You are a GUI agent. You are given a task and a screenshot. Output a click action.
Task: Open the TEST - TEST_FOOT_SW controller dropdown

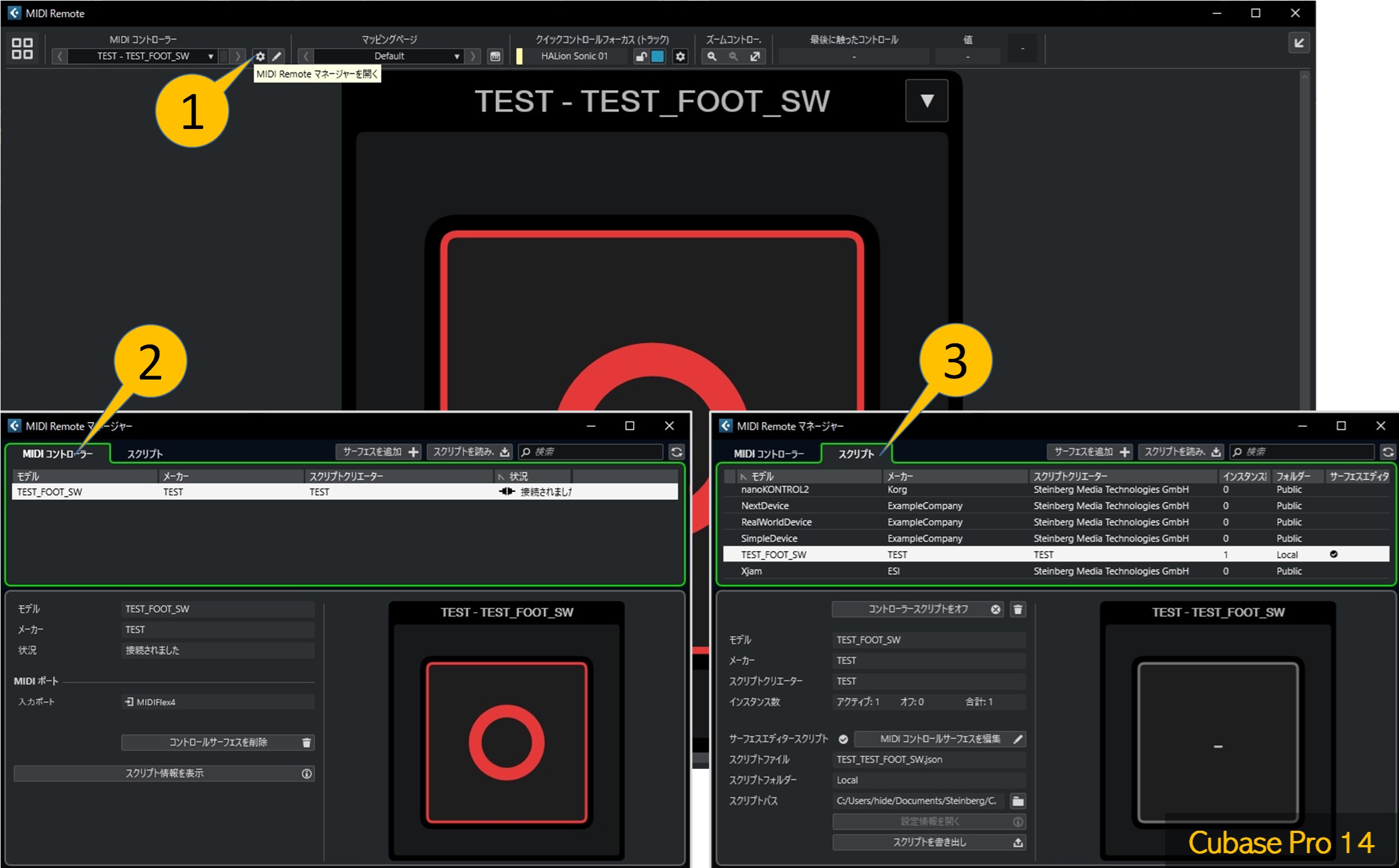pos(143,56)
